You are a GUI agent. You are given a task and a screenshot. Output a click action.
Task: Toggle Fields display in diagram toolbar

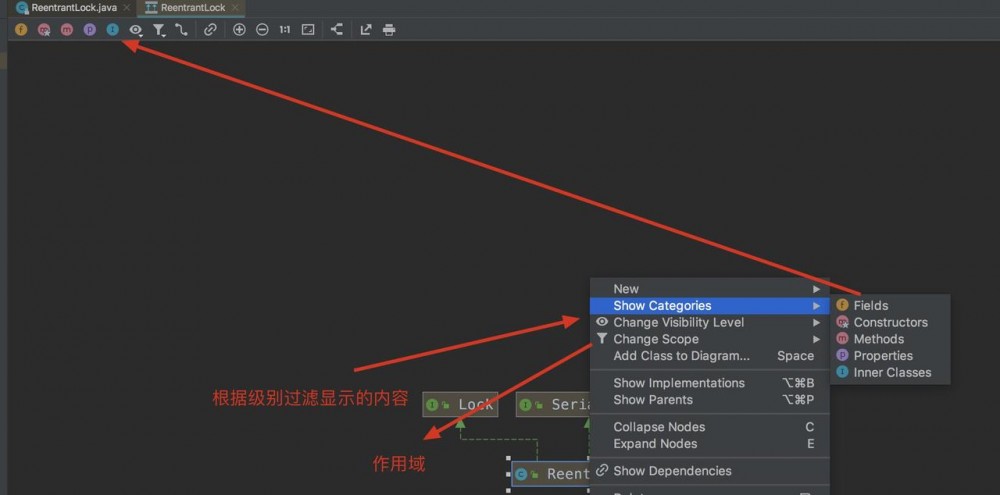(21, 29)
